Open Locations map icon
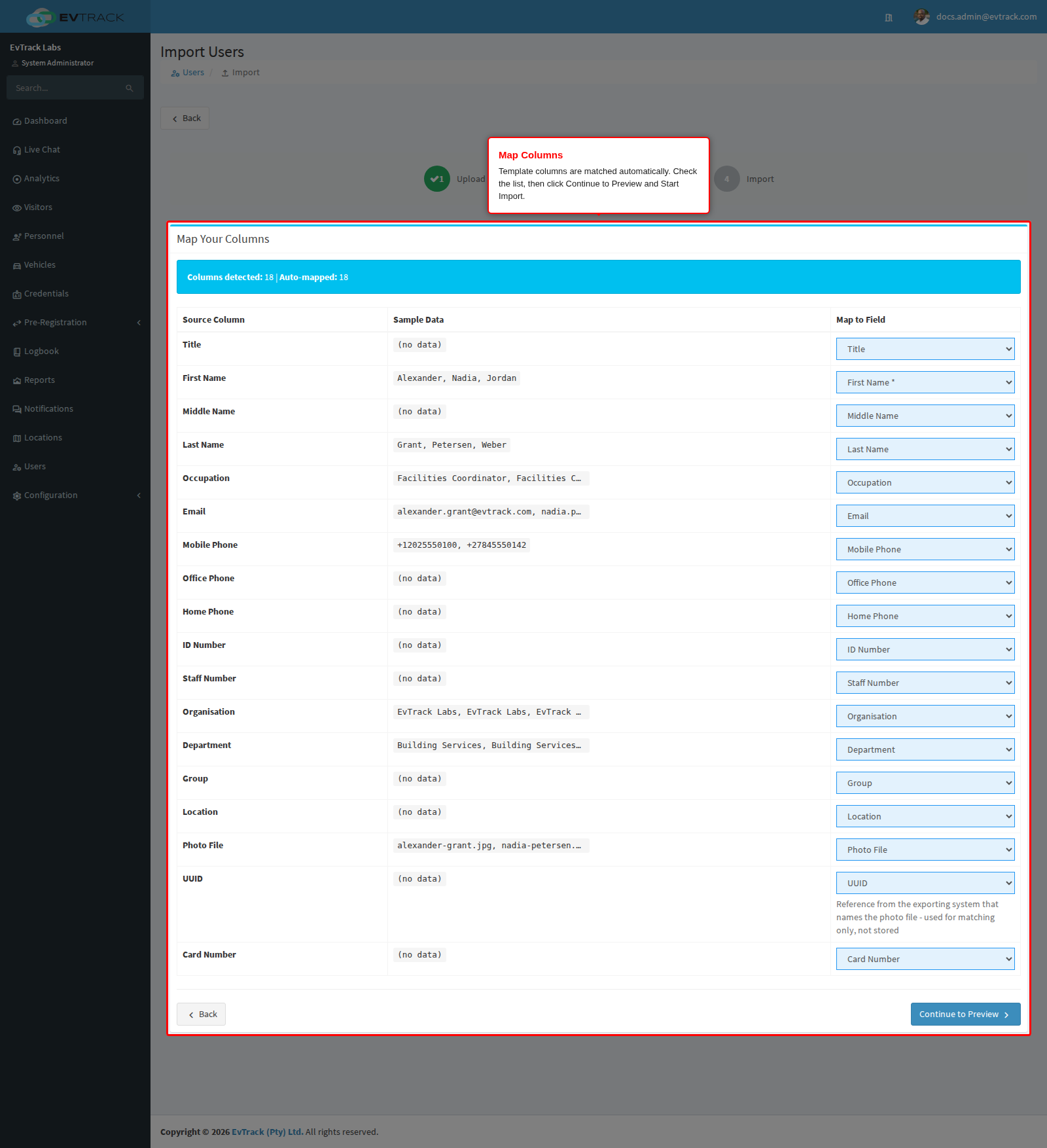1047x1148 pixels. pos(17,439)
